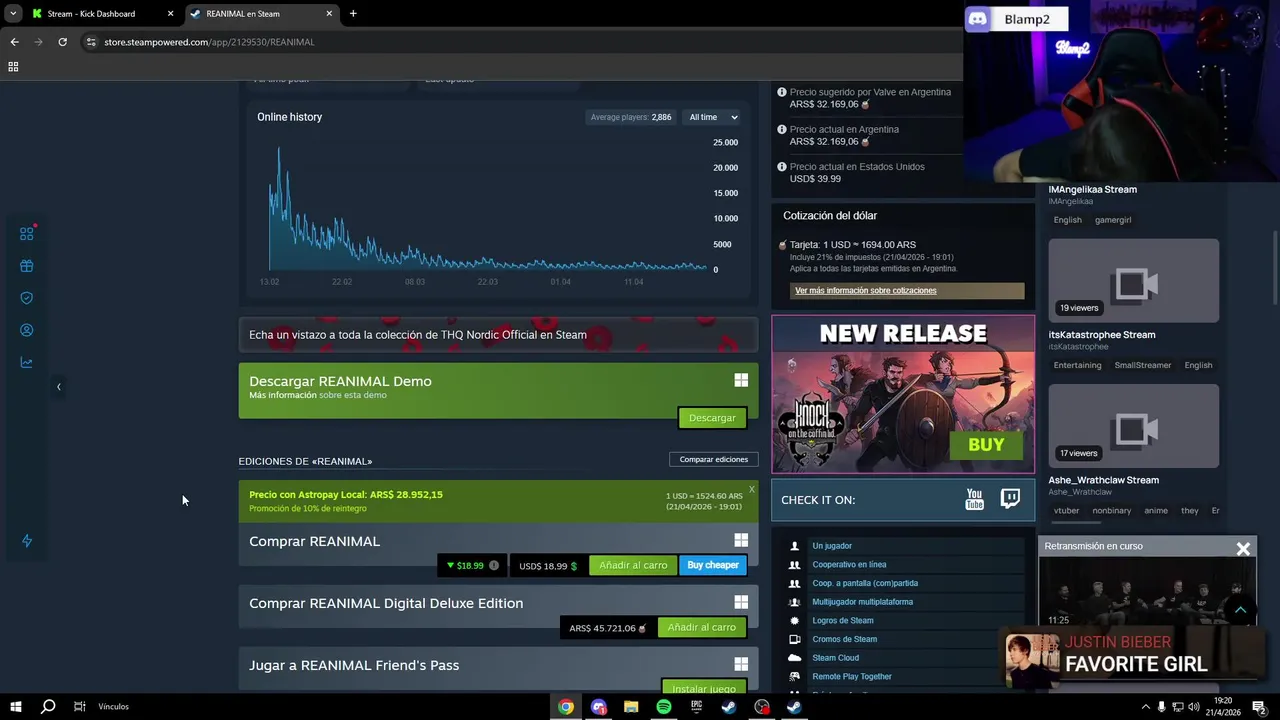The image size is (1280, 720).
Task: Click the info icon next to $18.99 price
Action: click(493, 565)
